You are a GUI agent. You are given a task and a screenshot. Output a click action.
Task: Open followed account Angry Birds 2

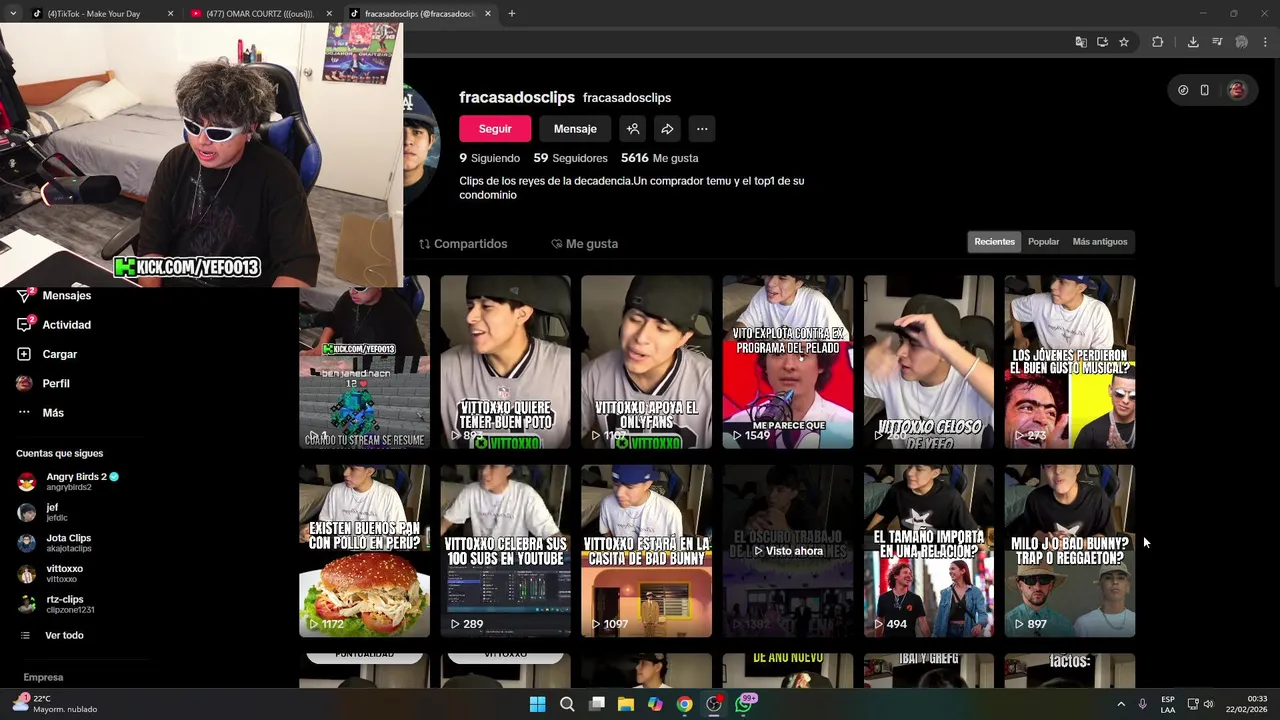click(x=70, y=481)
